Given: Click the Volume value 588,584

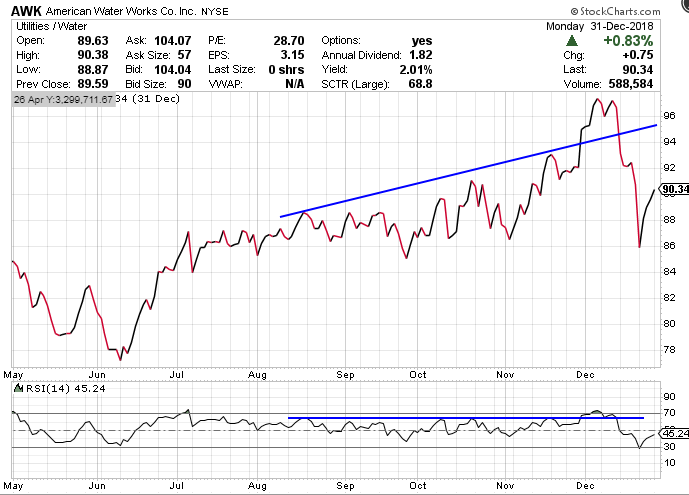Looking at the screenshot, I should (631, 83).
